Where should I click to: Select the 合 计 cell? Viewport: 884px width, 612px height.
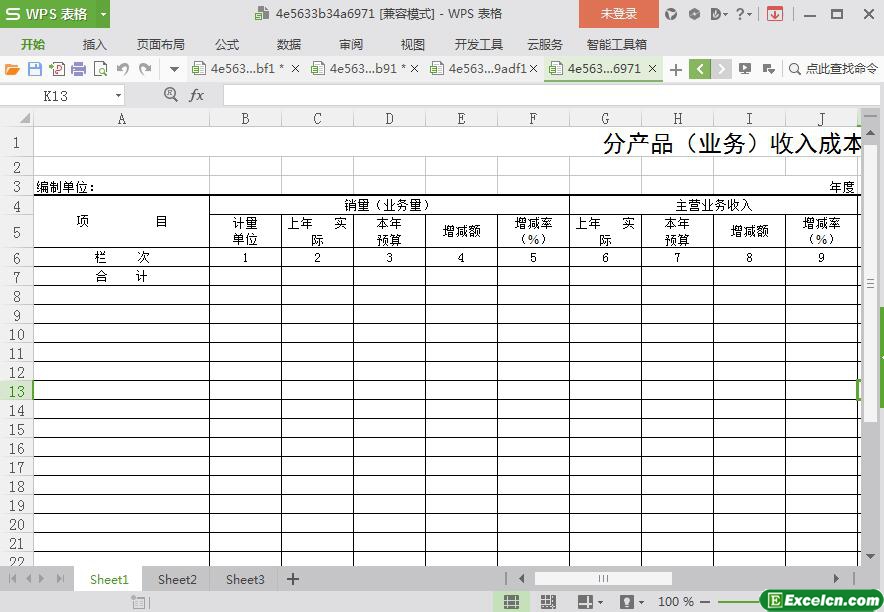121,276
